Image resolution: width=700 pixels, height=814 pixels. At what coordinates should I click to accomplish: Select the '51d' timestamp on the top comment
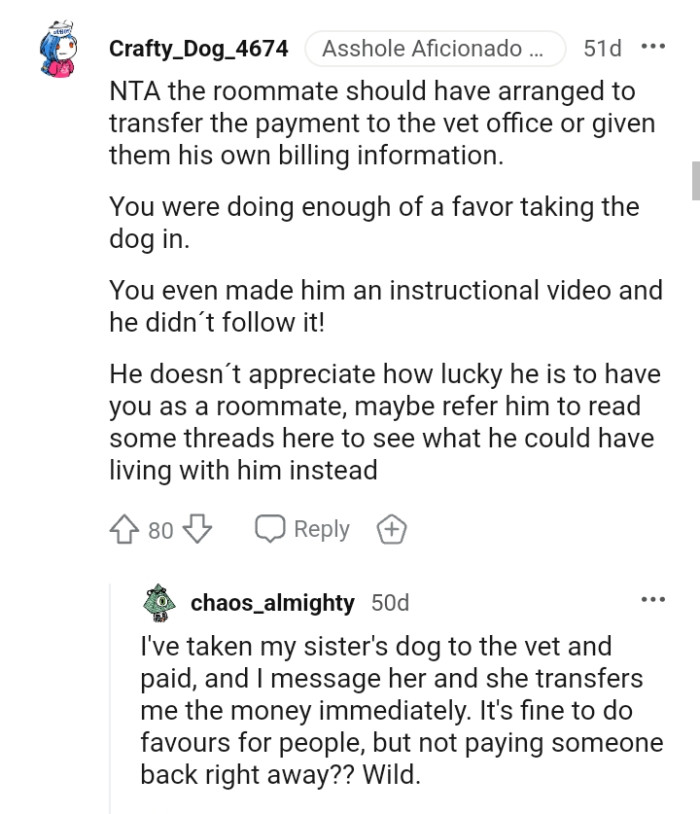click(600, 46)
